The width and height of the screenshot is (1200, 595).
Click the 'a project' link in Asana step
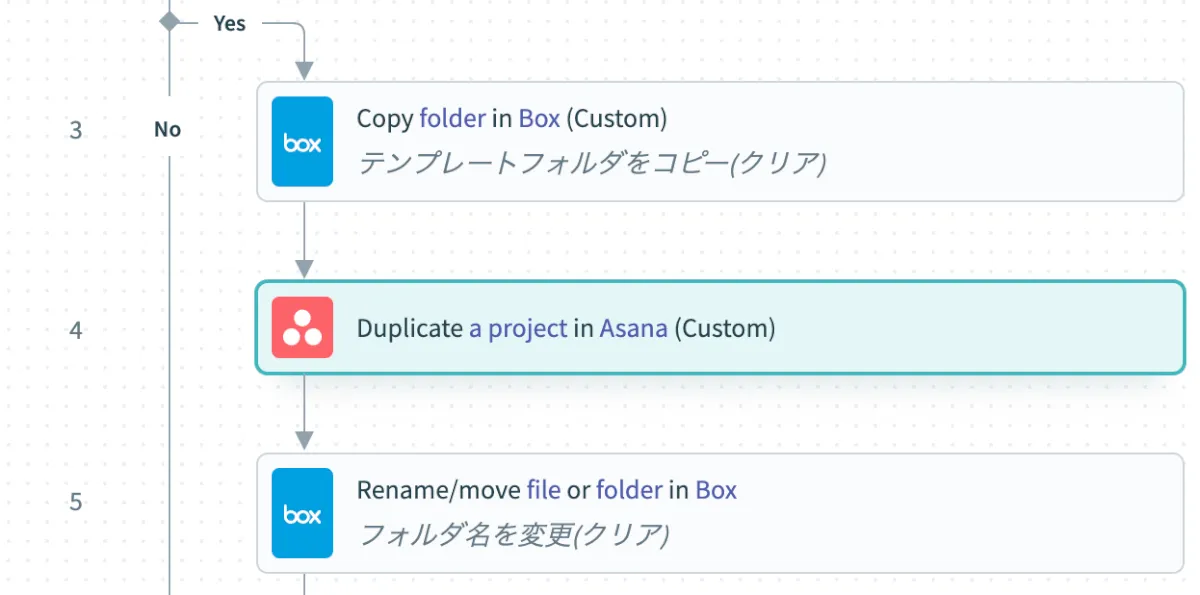coord(517,328)
